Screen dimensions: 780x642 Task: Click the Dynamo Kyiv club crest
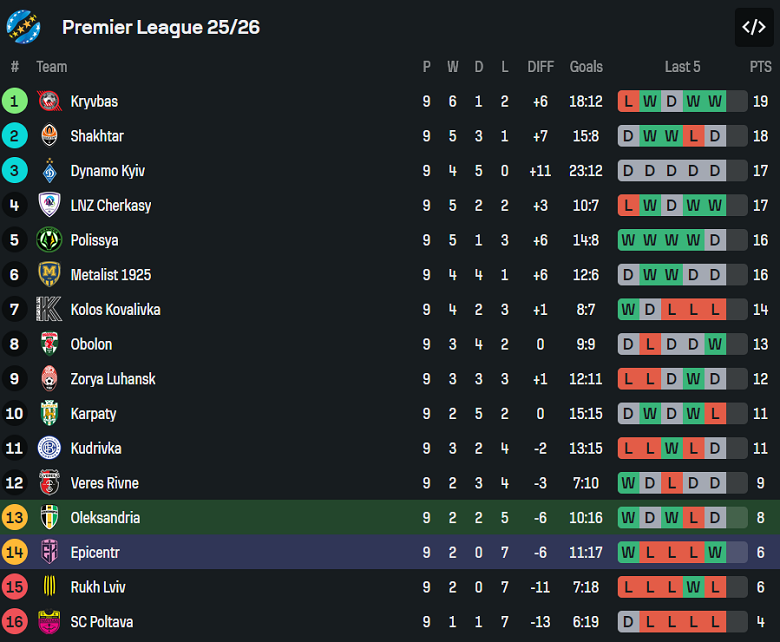(x=49, y=171)
